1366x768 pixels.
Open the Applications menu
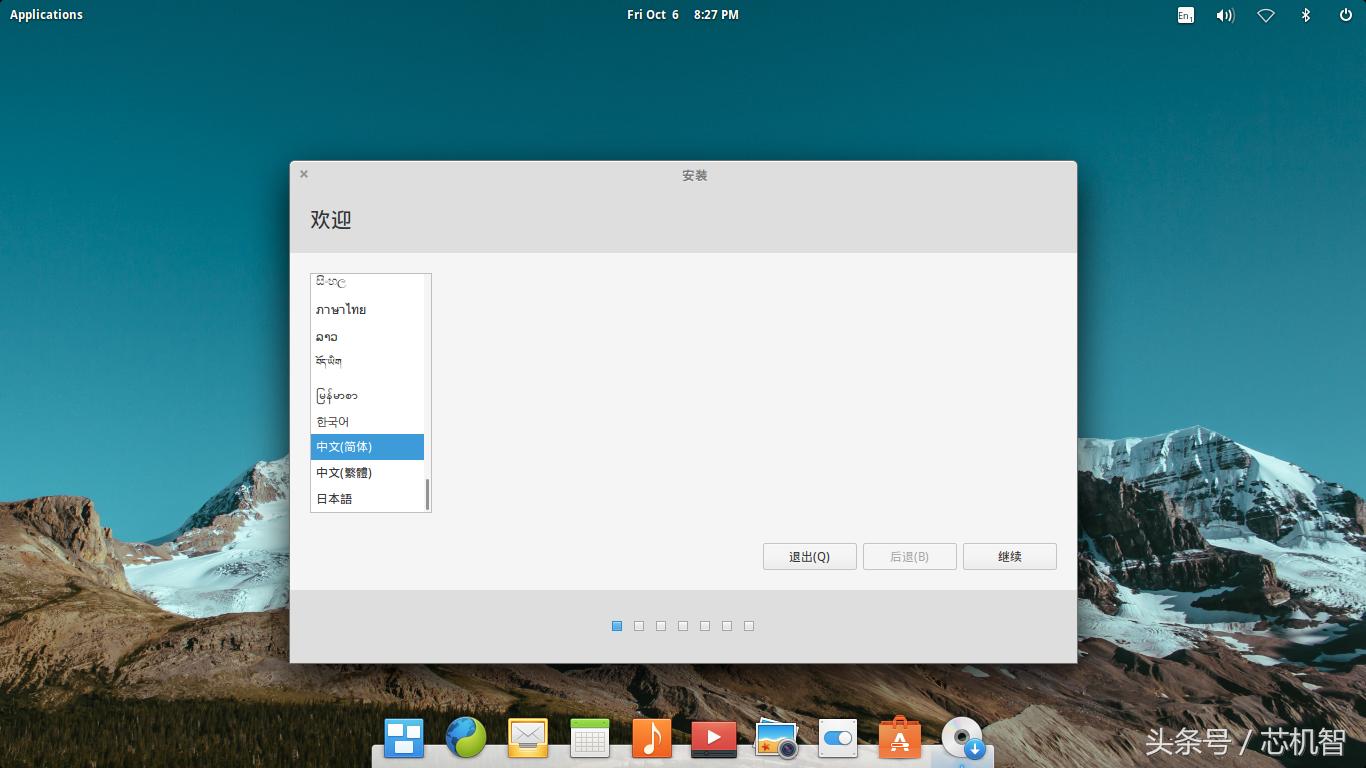(46, 14)
